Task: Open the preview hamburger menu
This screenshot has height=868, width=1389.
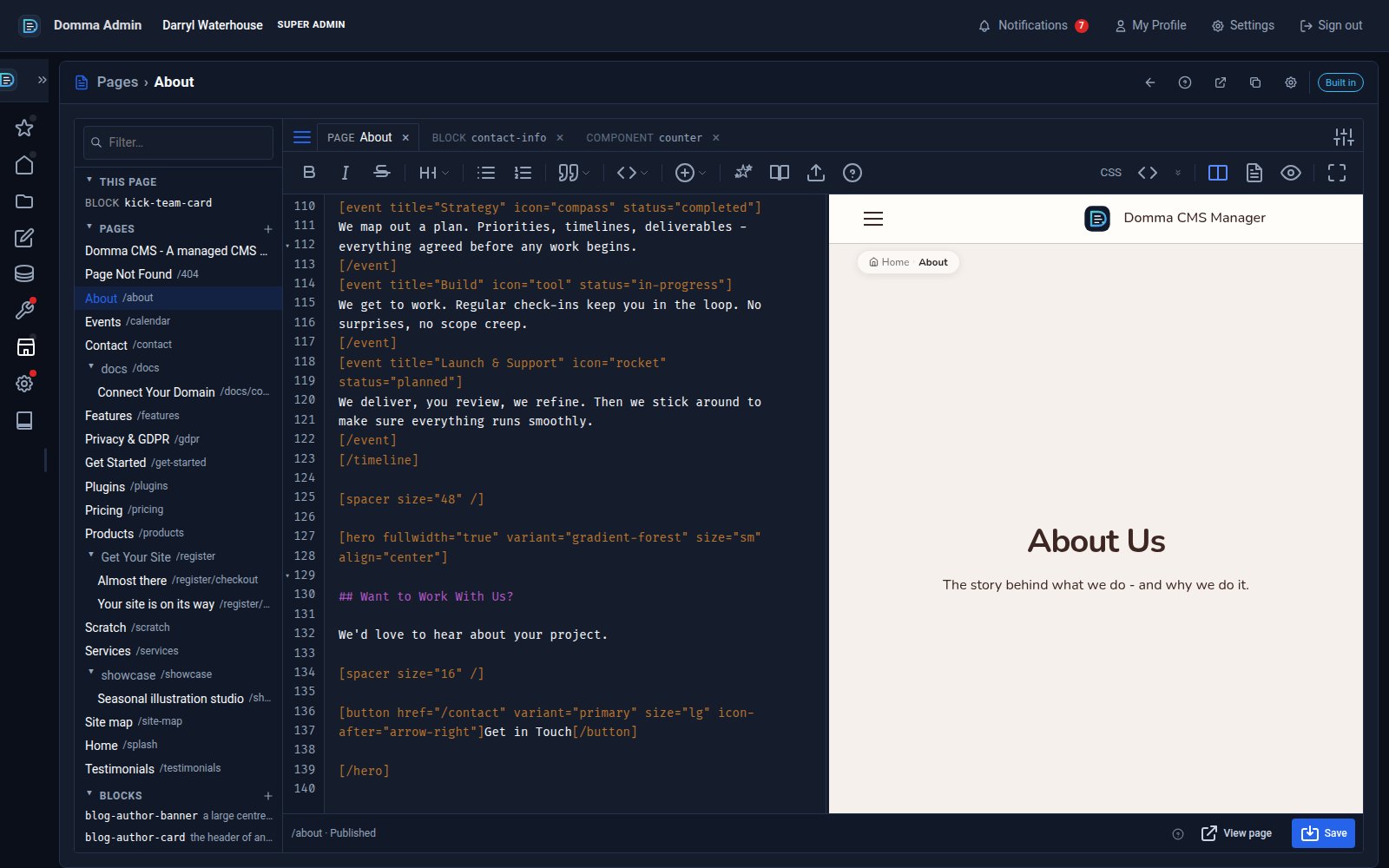Action: click(x=873, y=219)
